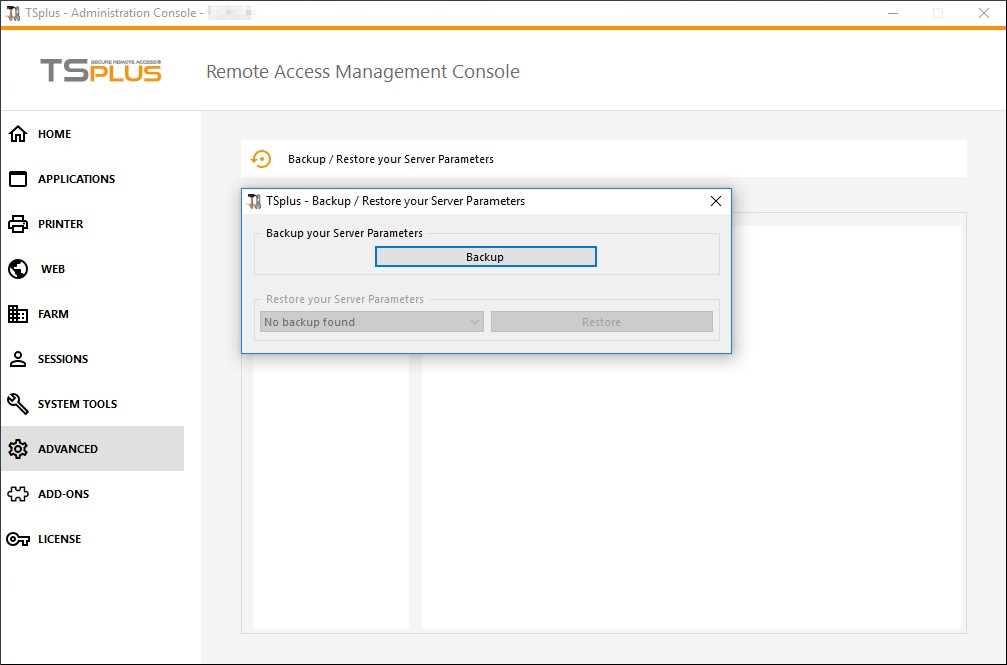Open the 'No backup found' dropdown
This screenshot has height=665, width=1007.
coord(370,321)
